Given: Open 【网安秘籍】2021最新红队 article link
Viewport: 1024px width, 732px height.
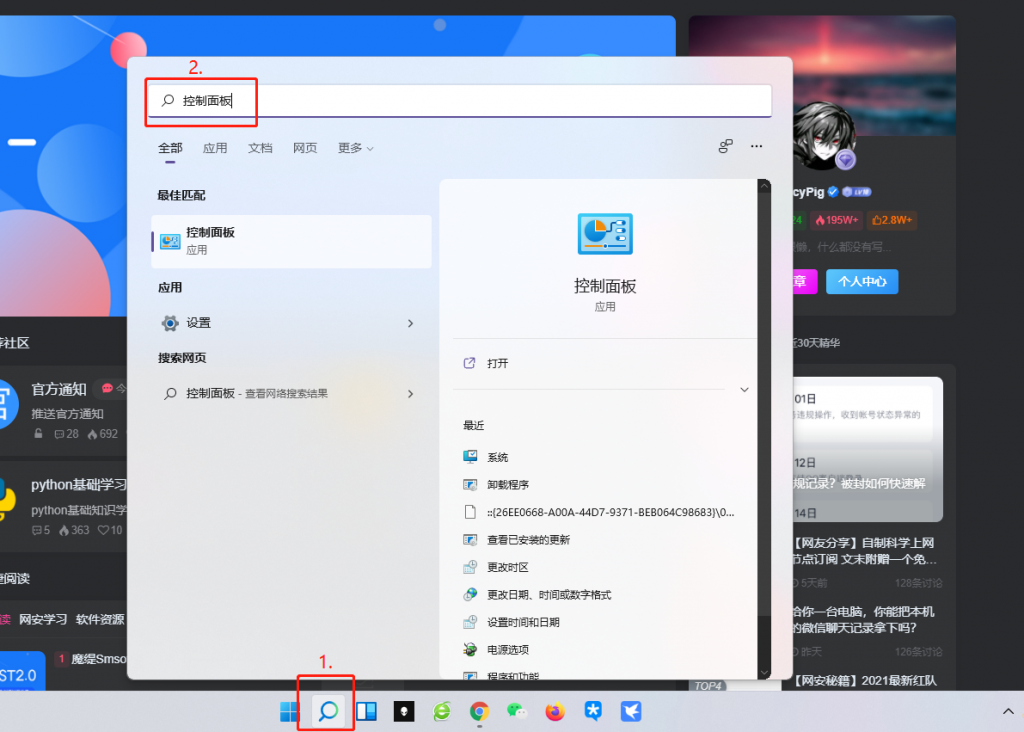Looking at the screenshot, I should [x=865, y=680].
